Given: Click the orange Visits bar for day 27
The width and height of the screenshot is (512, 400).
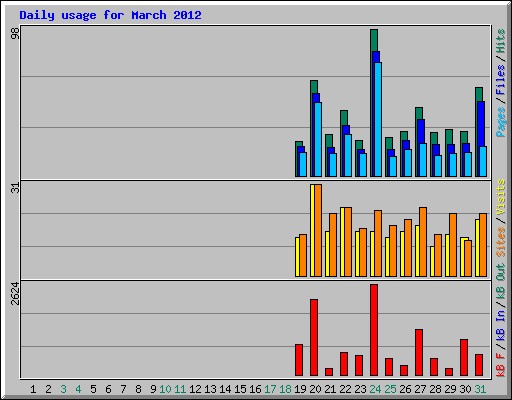Looking at the screenshot, I should coord(423,242).
